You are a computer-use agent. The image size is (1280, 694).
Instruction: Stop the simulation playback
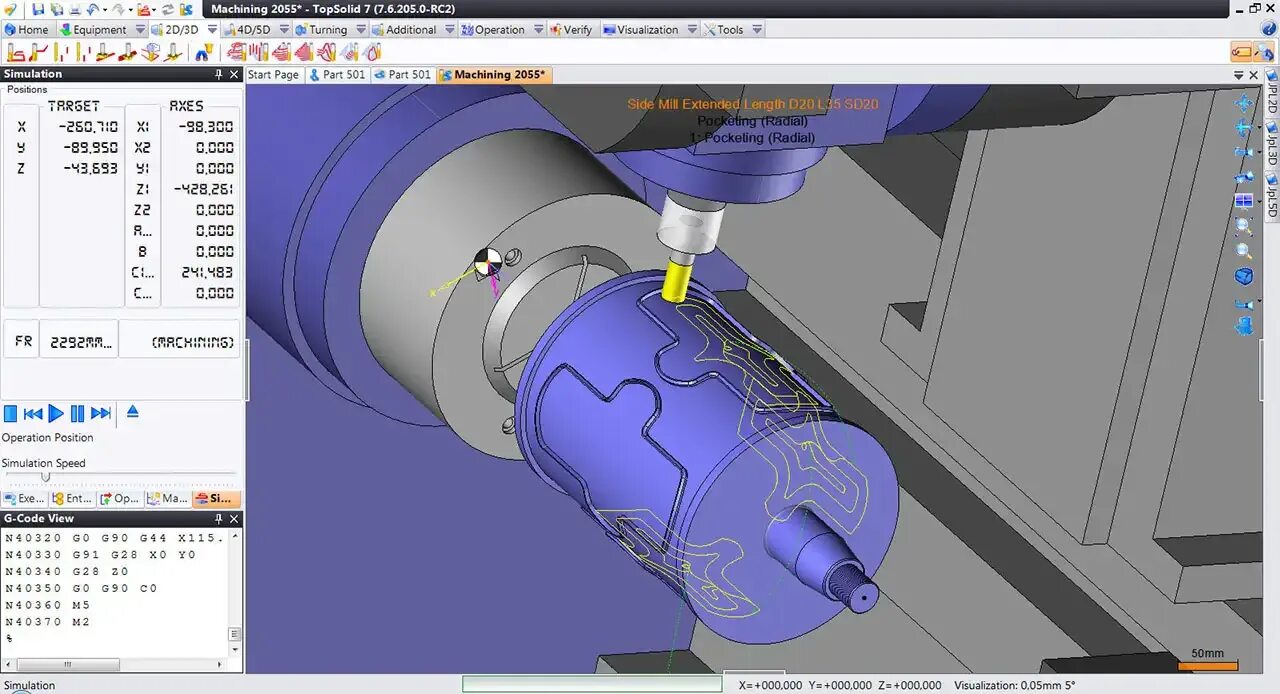(11, 413)
